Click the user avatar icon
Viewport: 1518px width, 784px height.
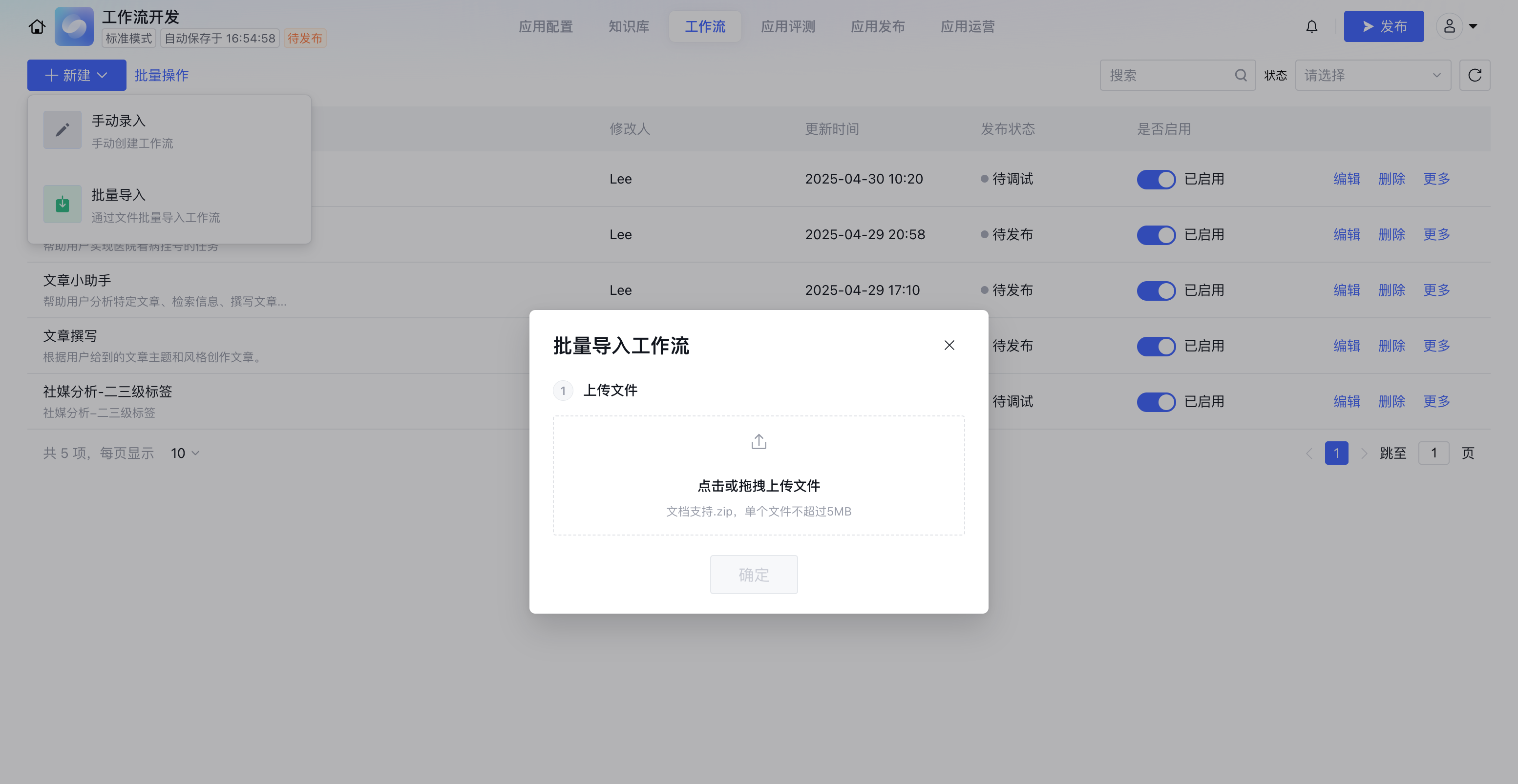1449,26
